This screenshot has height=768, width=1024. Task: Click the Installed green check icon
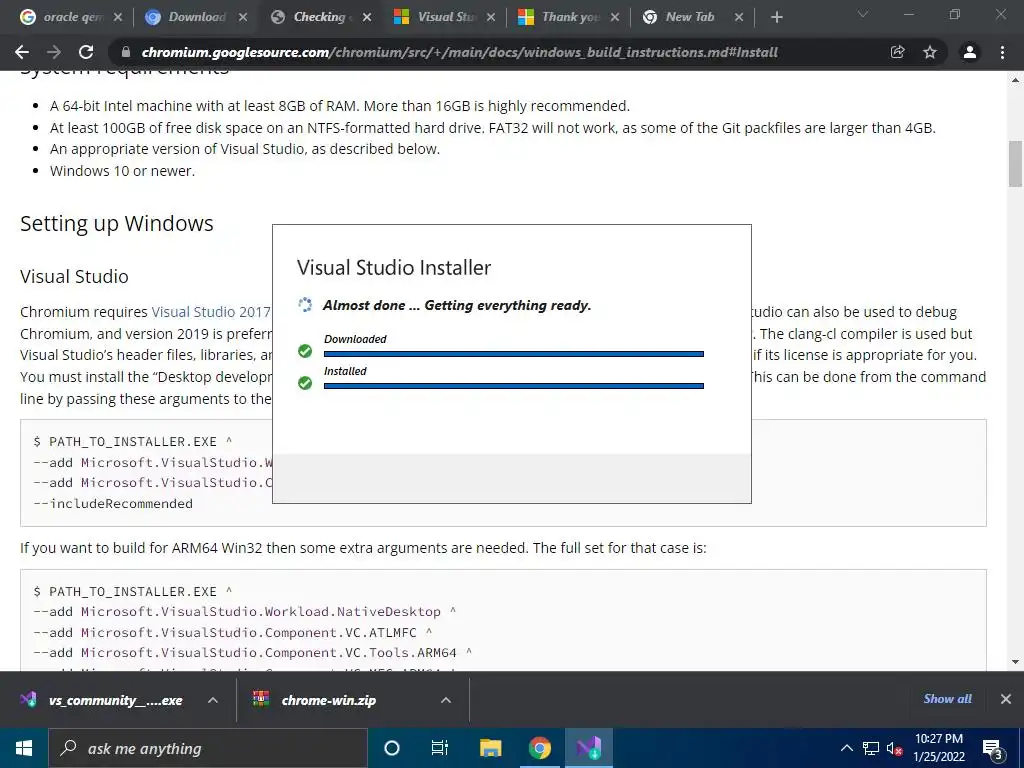[305, 383]
